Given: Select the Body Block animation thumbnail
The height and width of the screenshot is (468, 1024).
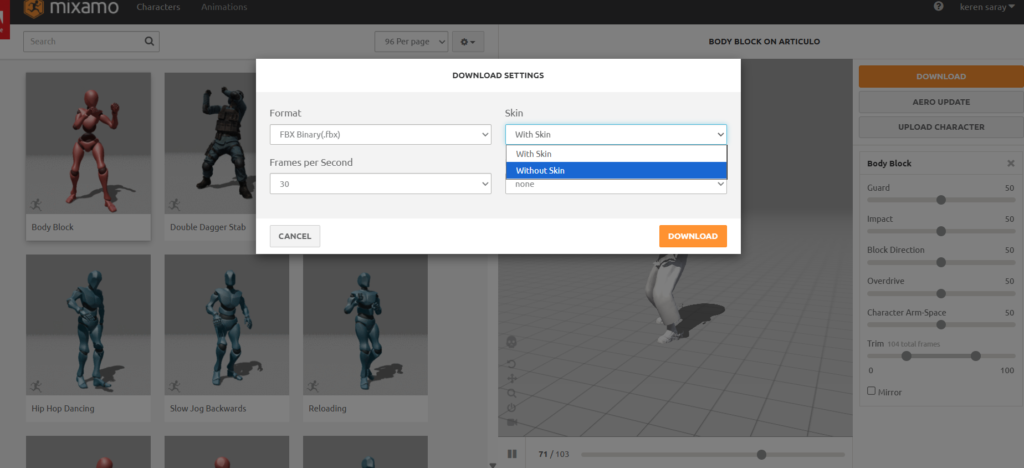Looking at the screenshot, I should point(88,143).
